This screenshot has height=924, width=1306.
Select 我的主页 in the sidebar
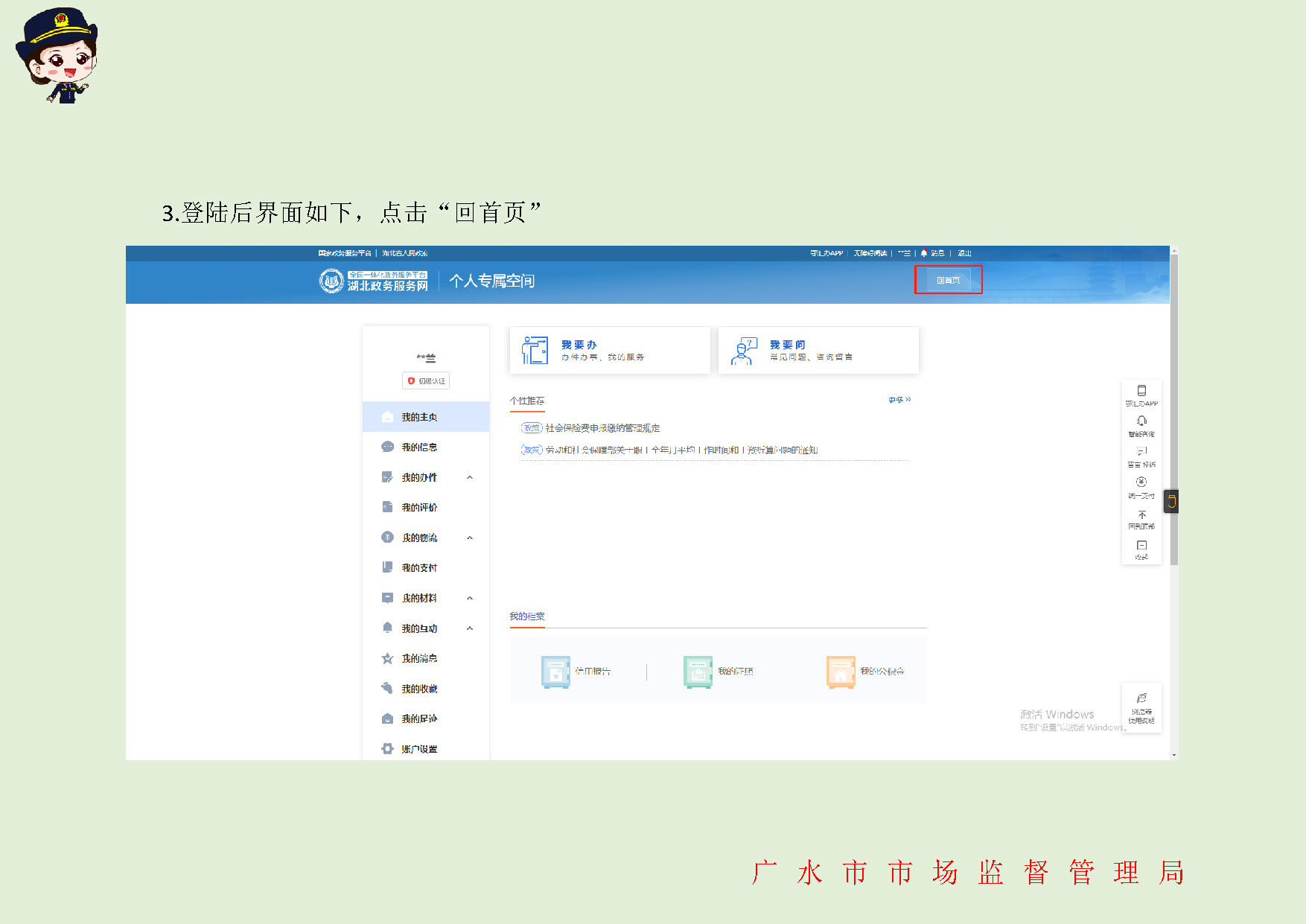(x=426, y=417)
